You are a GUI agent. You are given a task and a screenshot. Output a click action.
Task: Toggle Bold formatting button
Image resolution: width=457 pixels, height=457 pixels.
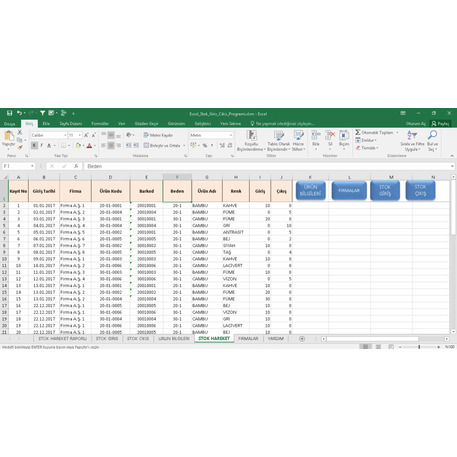(34, 145)
